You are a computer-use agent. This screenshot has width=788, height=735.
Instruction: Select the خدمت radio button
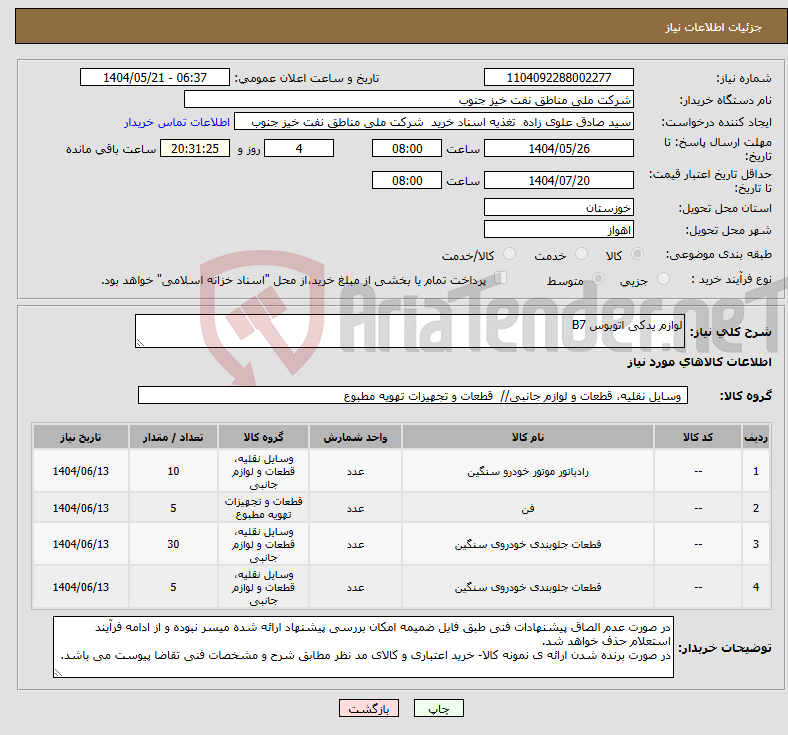coord(581,254)
